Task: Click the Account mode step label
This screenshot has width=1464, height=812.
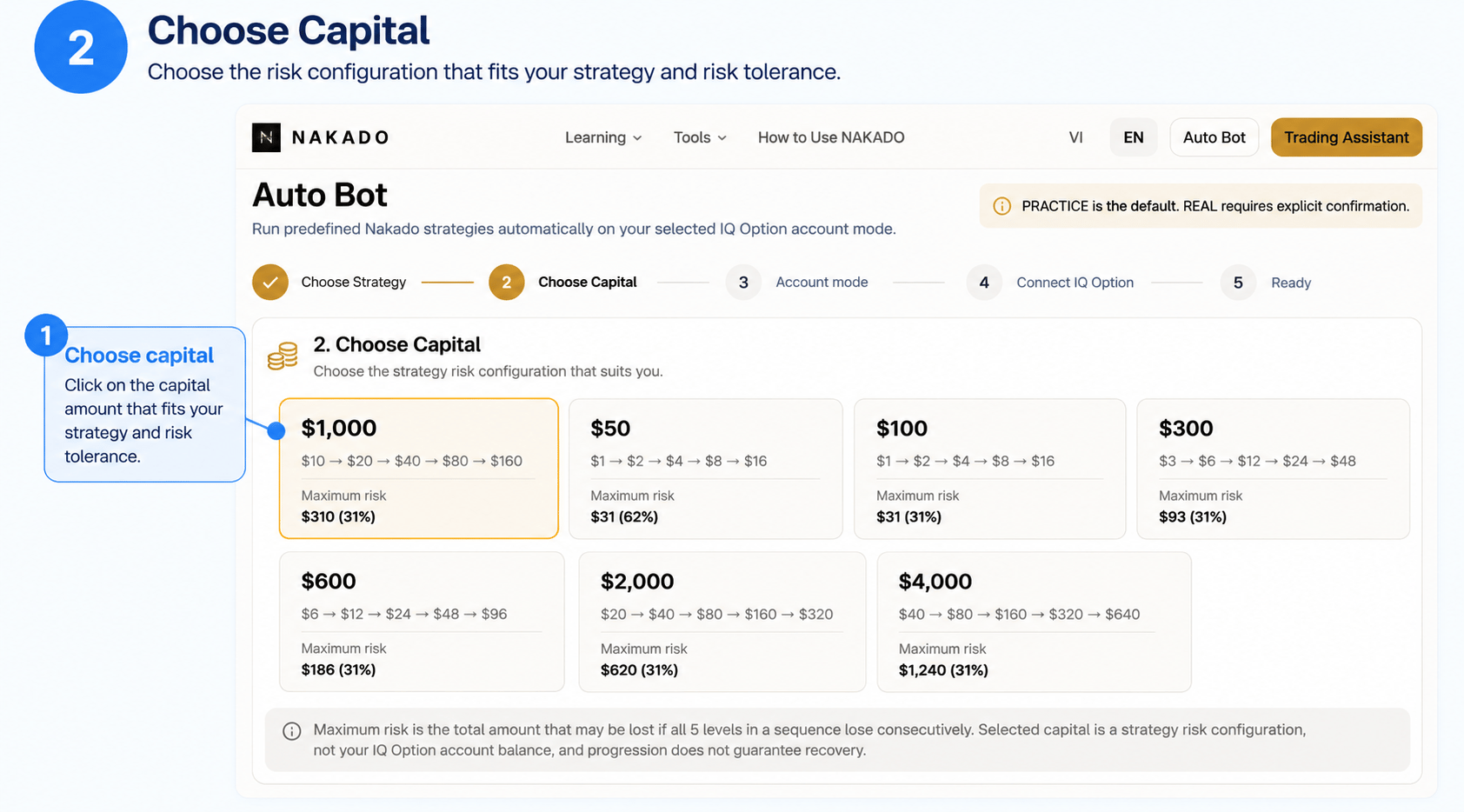Action: click(822, 283)
